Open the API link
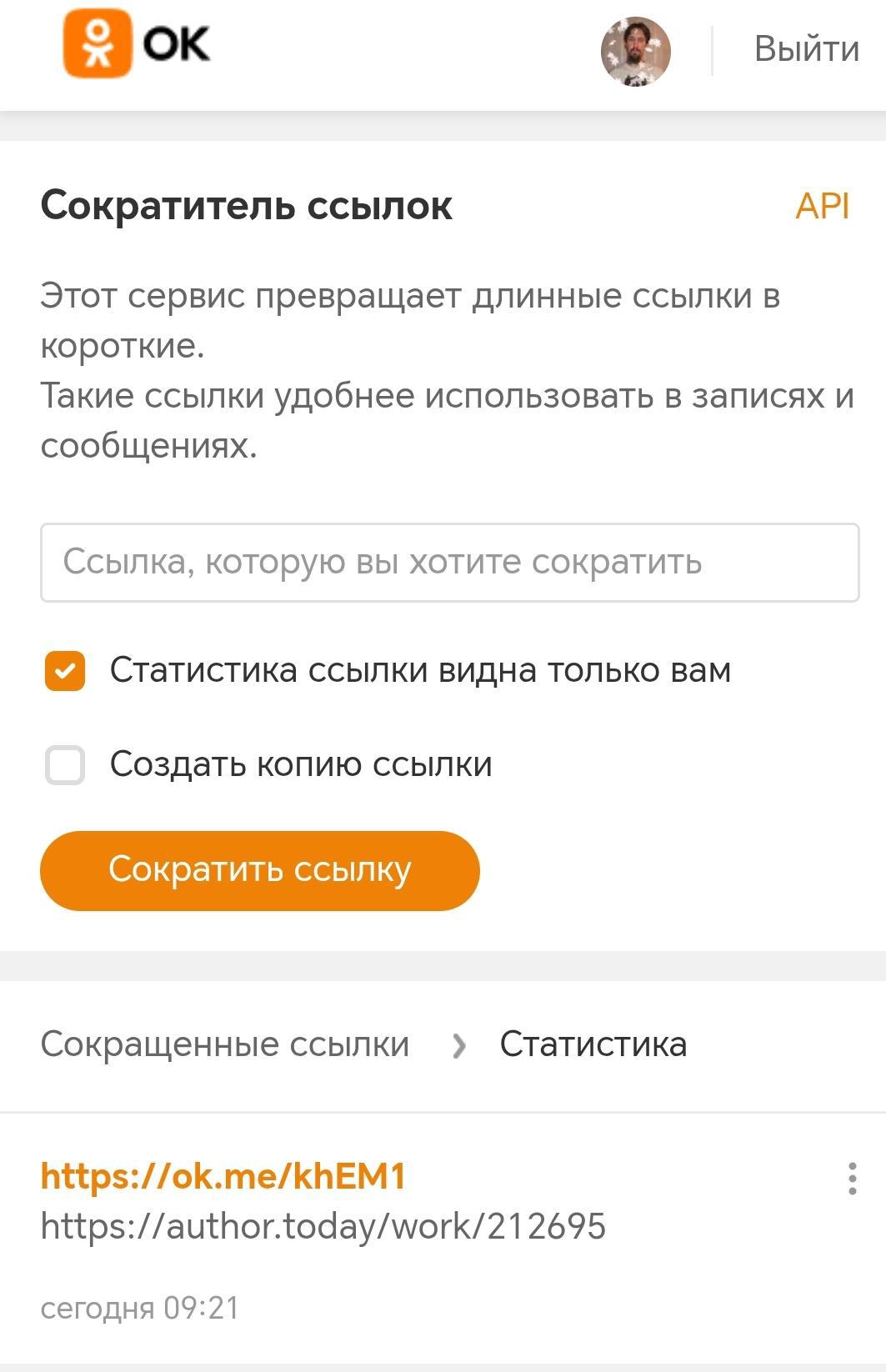 pyautogui.click(x=822, y=206)
